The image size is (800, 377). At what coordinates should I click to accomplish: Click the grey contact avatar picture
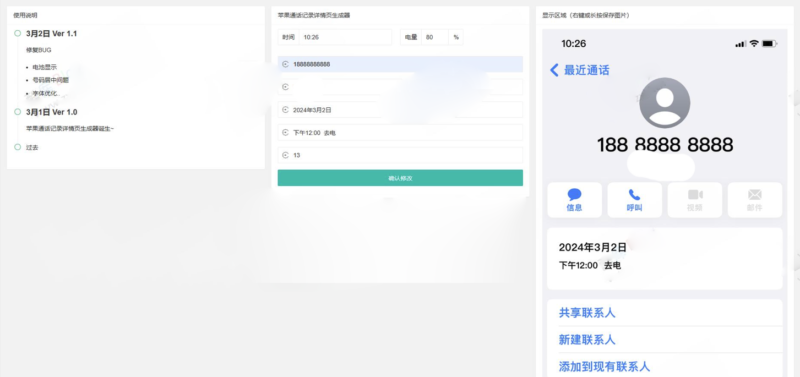664,103
